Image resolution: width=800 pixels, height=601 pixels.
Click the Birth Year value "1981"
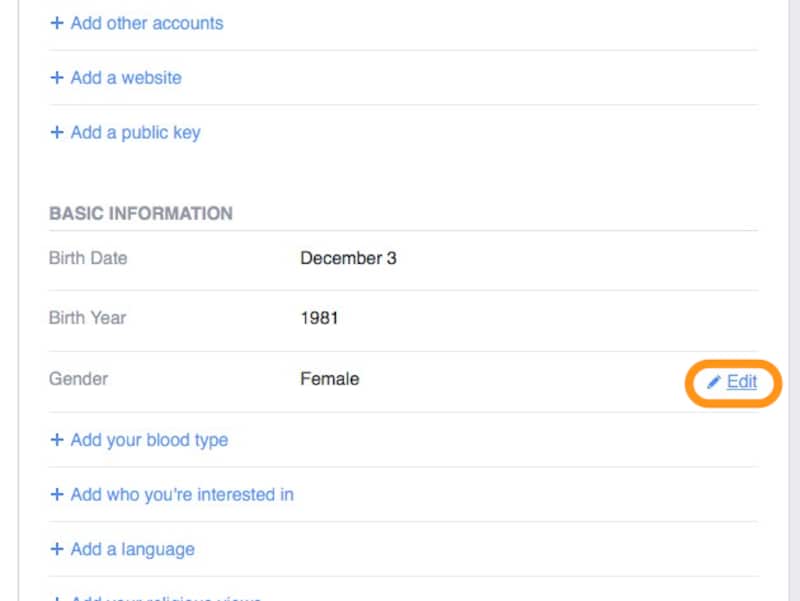coord(320,318)
